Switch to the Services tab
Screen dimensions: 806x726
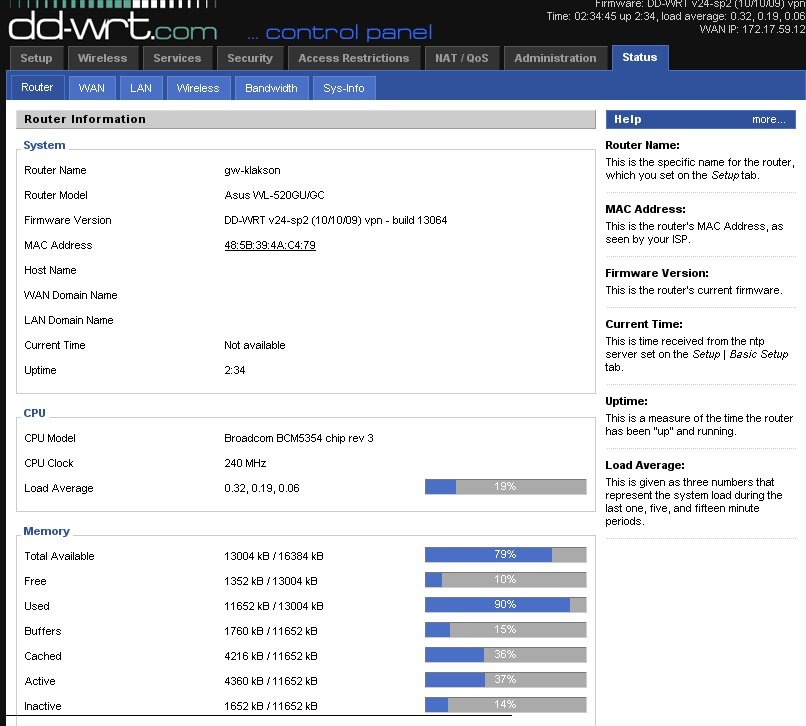(x=177, y=58)
